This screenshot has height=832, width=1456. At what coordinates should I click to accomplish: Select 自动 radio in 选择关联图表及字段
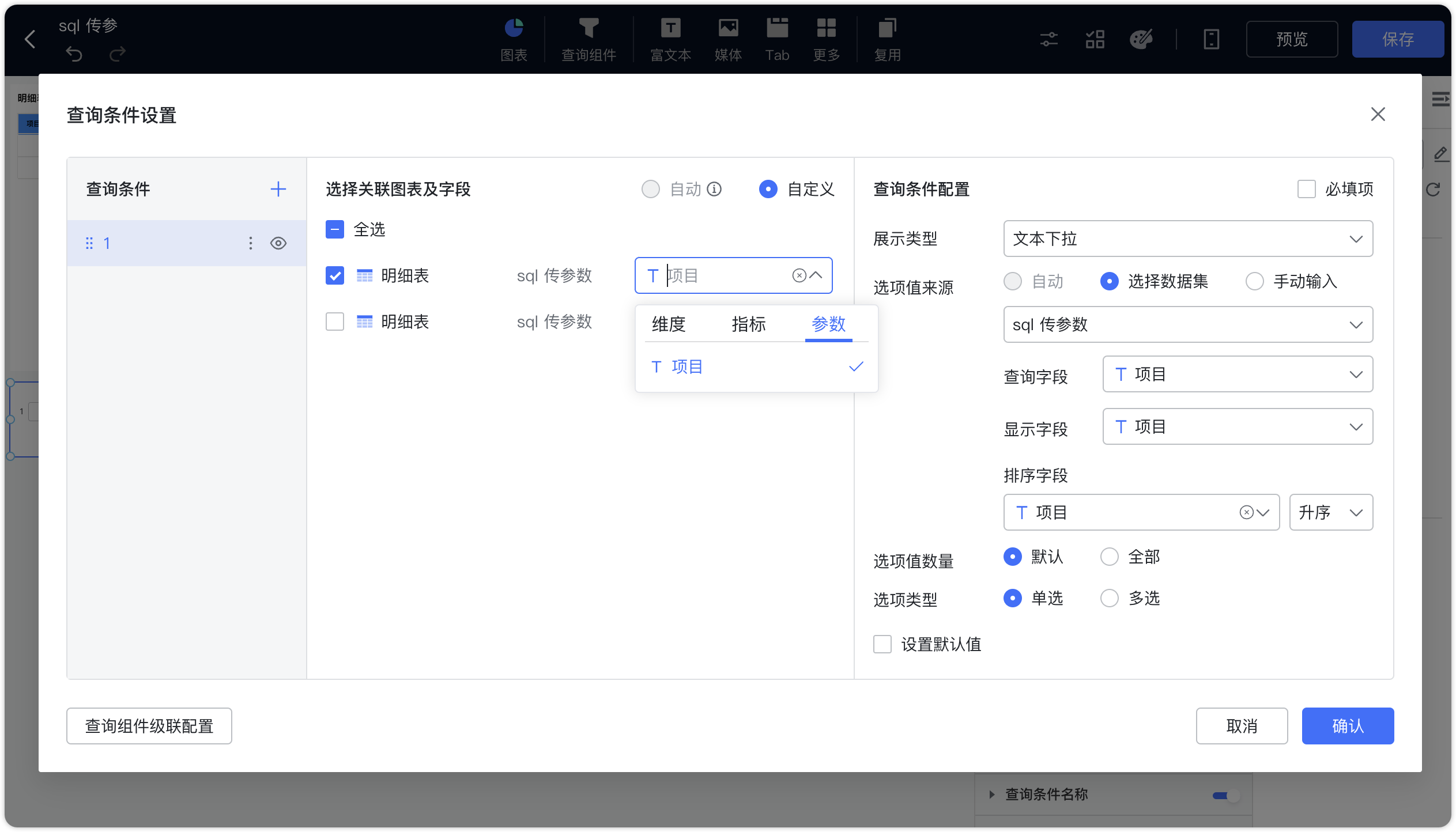tap(650, 189)
